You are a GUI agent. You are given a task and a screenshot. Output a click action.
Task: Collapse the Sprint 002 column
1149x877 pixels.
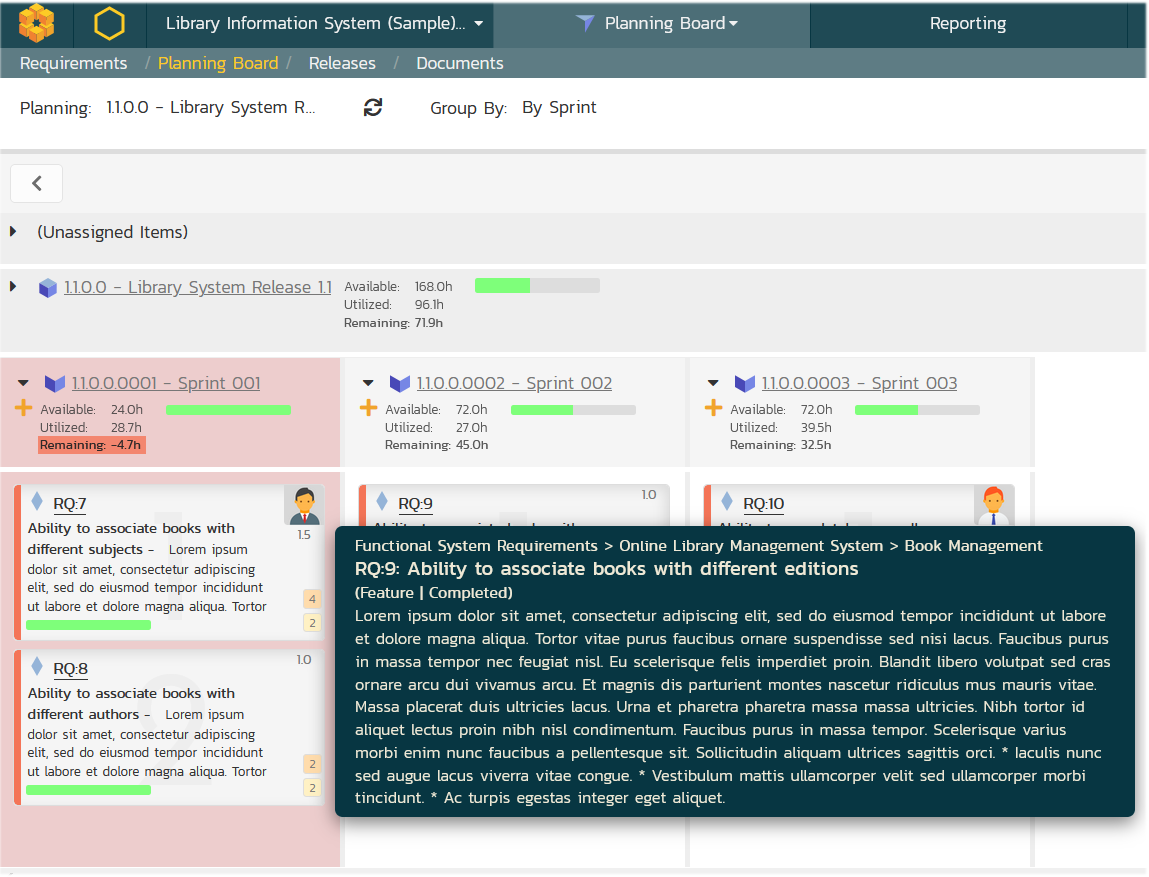pyautogui.click(x=369, y=383)
